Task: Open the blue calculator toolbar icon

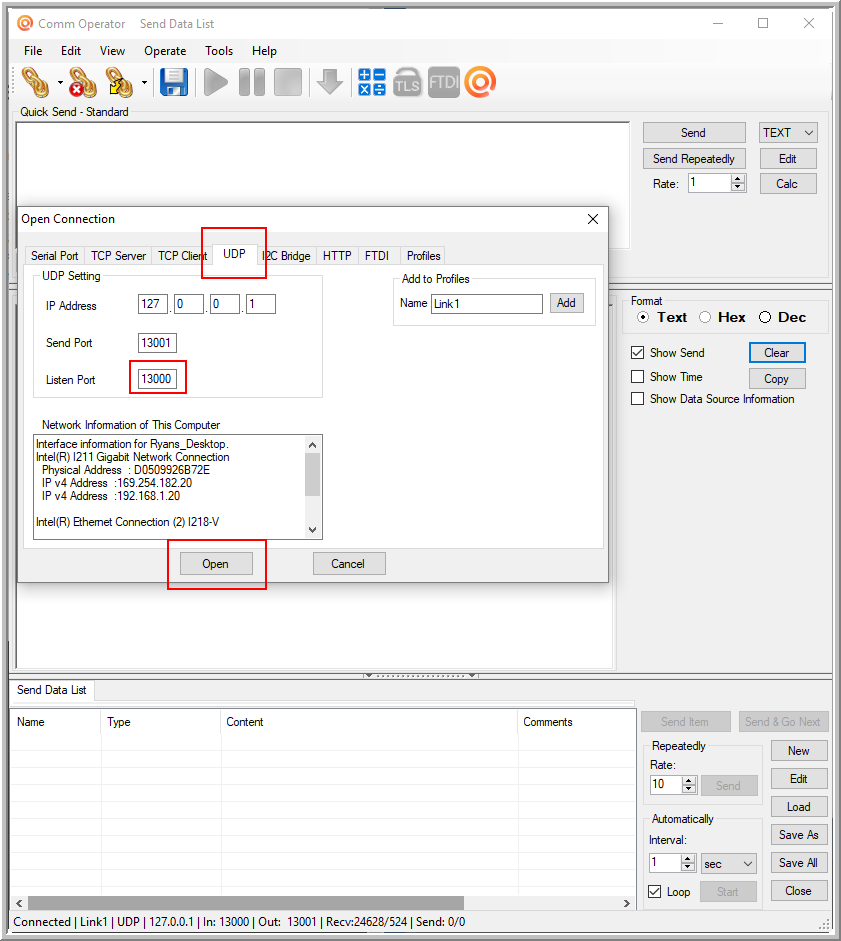Action: click(x=372, y=82)
